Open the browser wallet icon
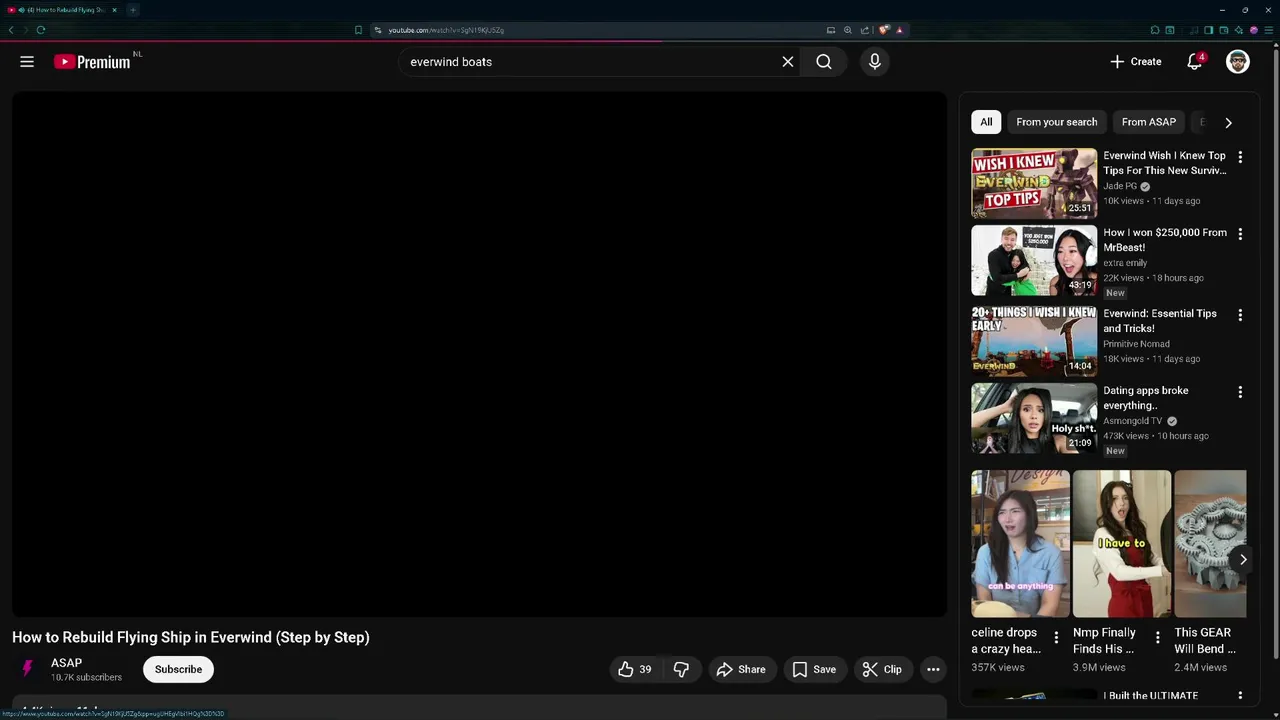Screen dimensions: 1280x720 pos(1224,30)
